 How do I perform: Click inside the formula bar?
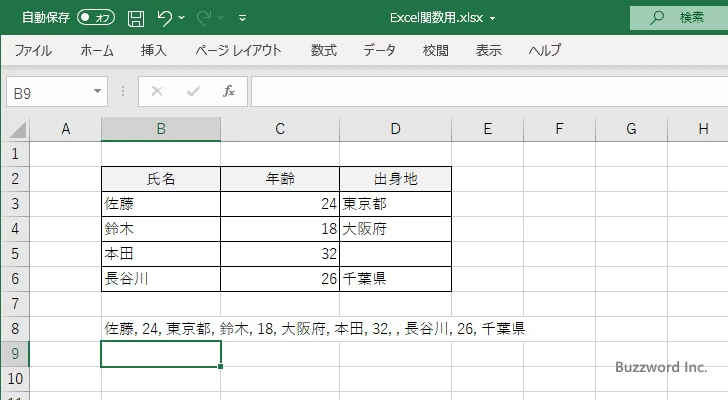click(489, 92)
